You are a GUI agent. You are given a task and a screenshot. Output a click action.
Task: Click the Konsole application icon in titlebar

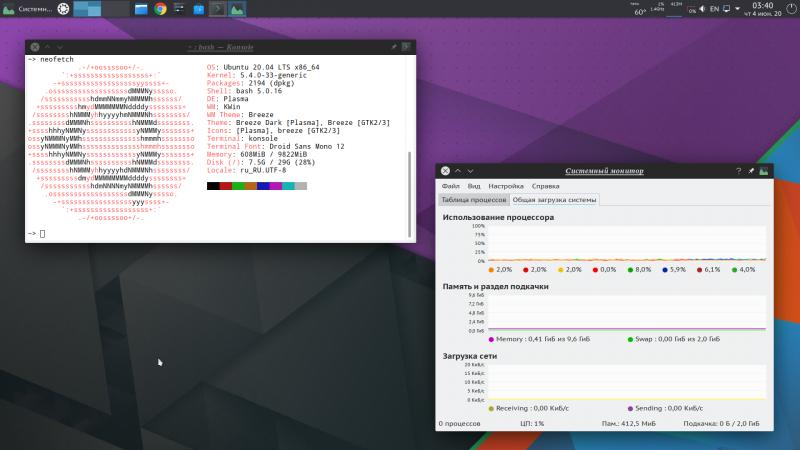[x=406, y=47]
